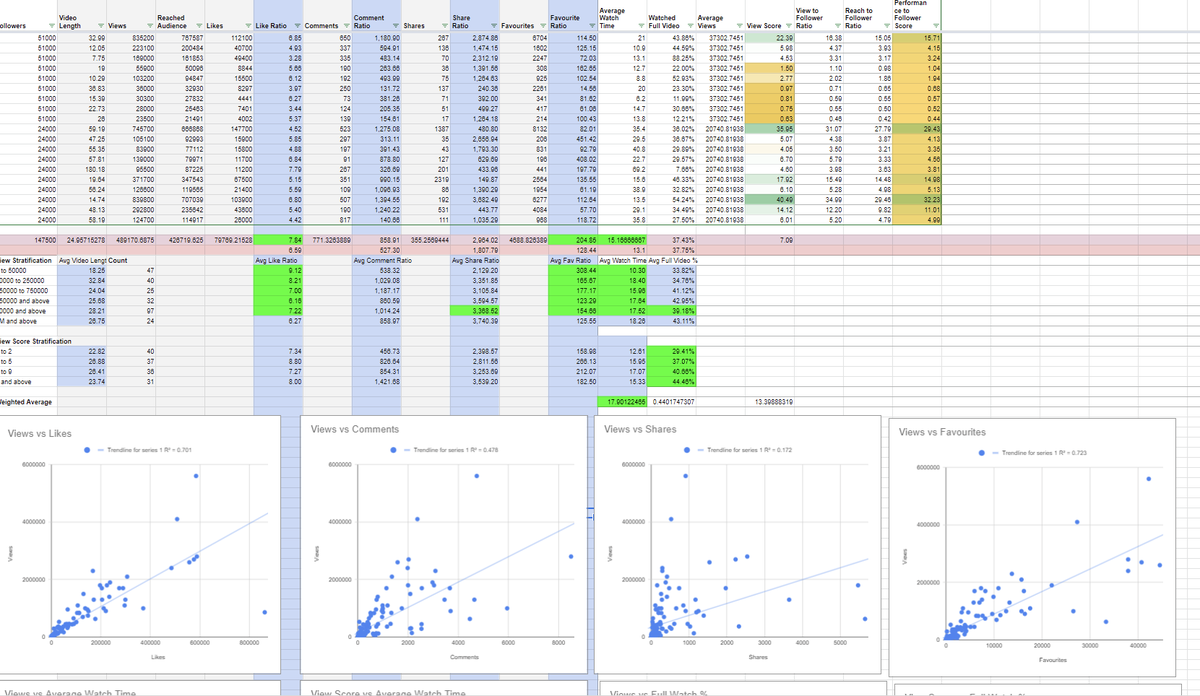
Task: Select the Video Length cell 180.18
Action: click(82, 169)
